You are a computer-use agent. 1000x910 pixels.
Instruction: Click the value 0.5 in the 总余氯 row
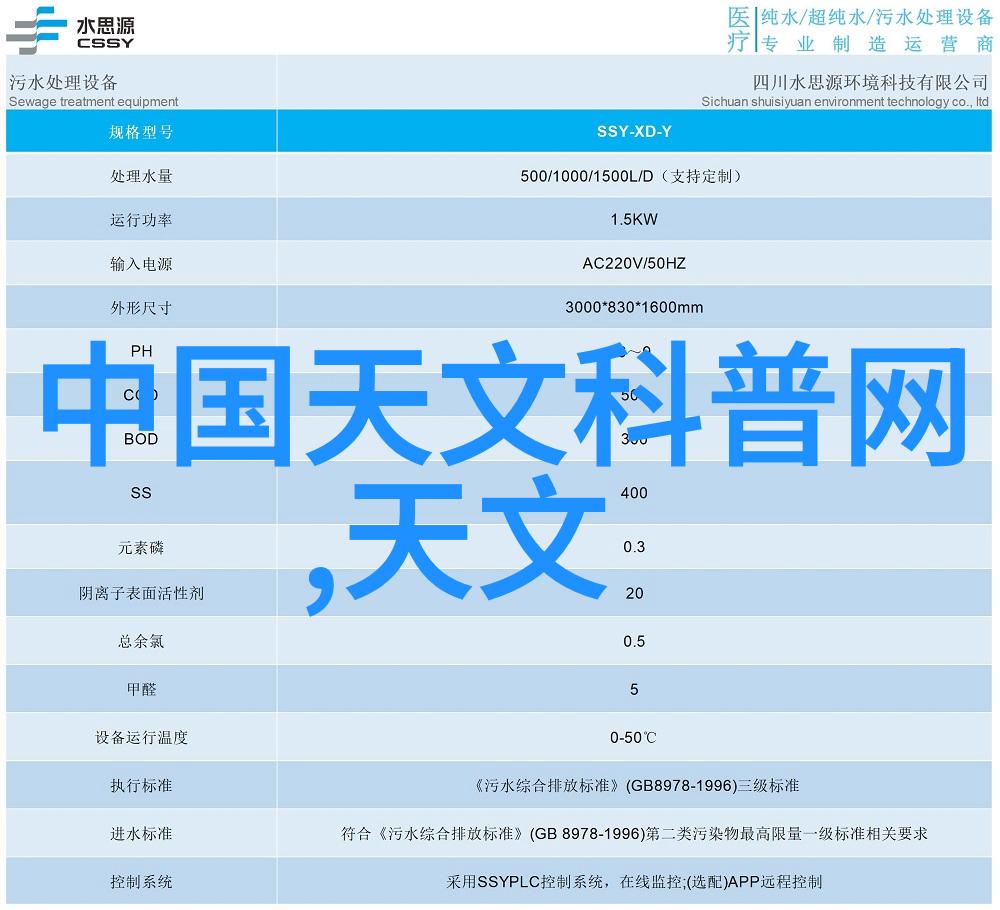point(634,641)
